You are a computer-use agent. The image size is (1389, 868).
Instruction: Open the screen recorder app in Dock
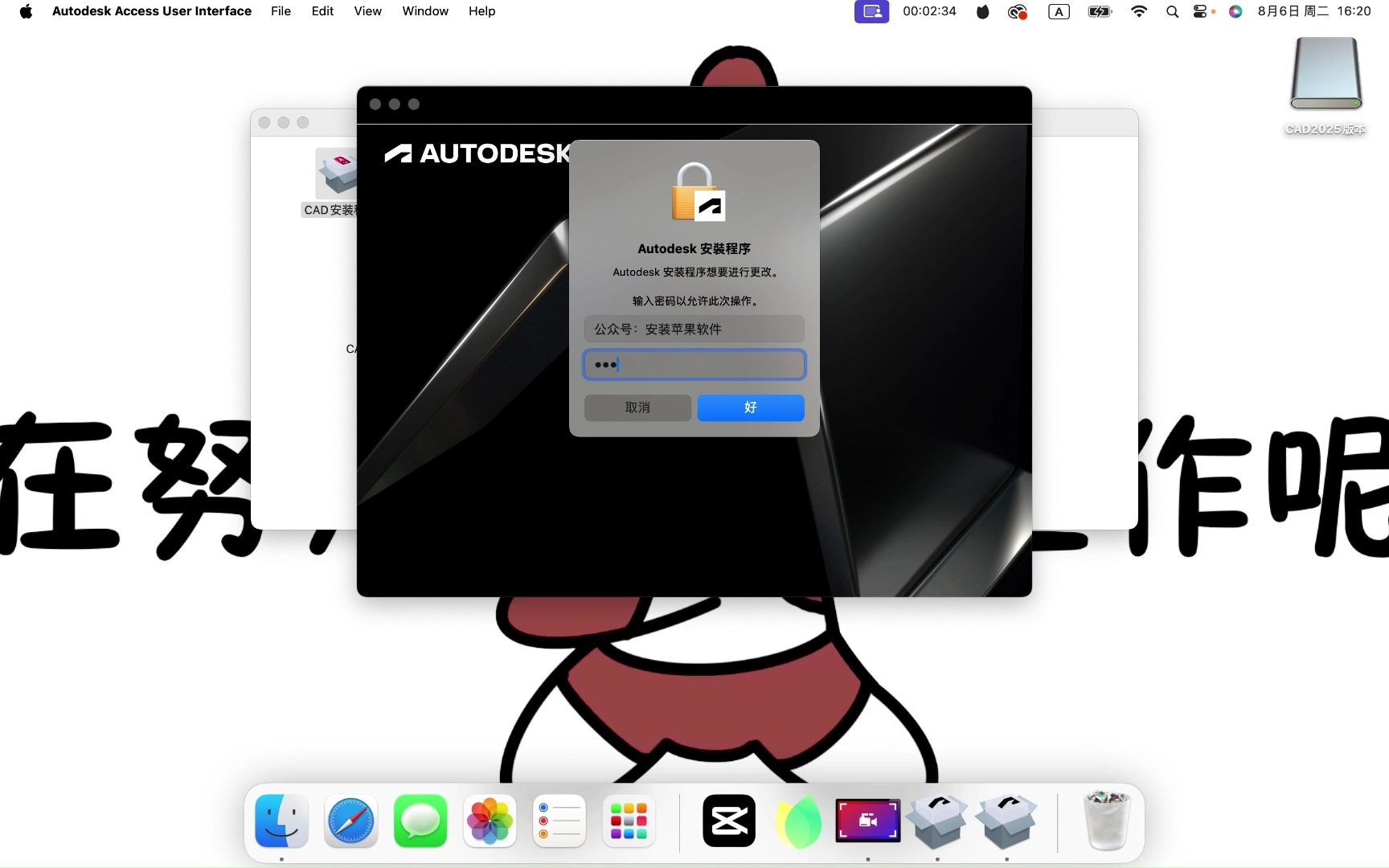click(x=868, y=821)
